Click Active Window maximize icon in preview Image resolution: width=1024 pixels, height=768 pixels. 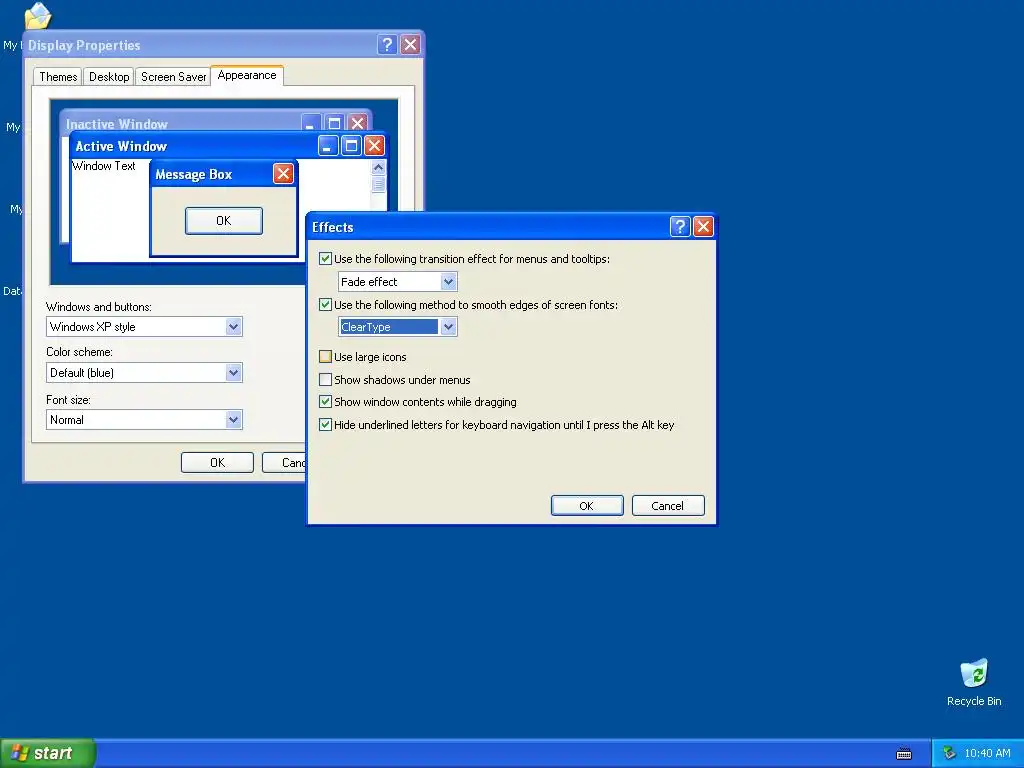[x=351, y=146]
